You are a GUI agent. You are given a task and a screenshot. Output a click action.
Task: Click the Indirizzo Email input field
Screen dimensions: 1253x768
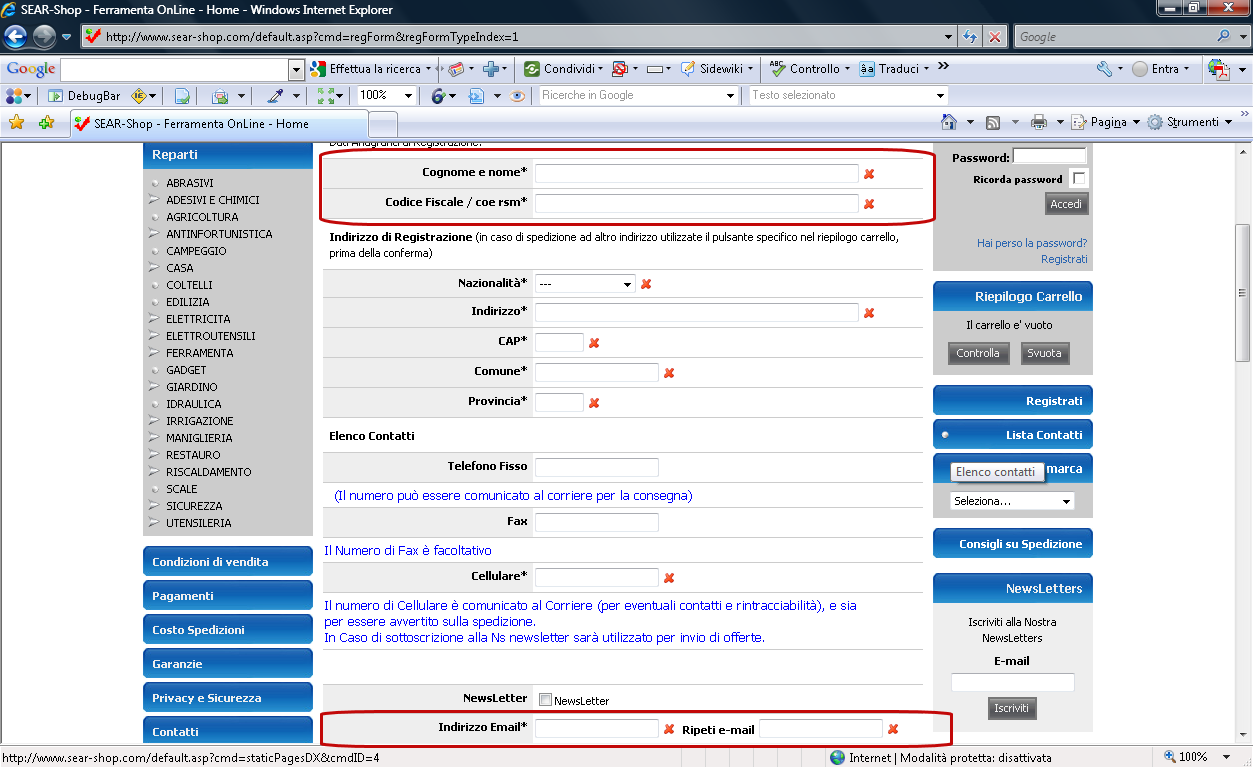tap(597, 728)
